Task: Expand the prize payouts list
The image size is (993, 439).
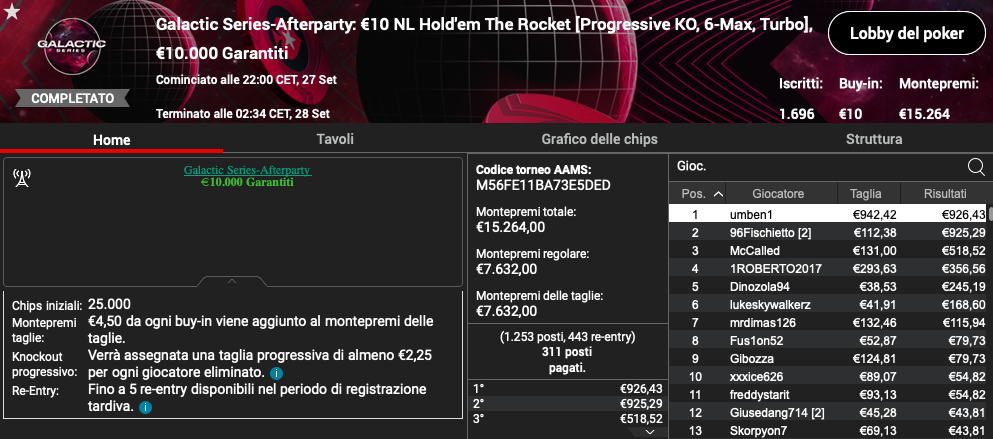Action: point(651,431)
